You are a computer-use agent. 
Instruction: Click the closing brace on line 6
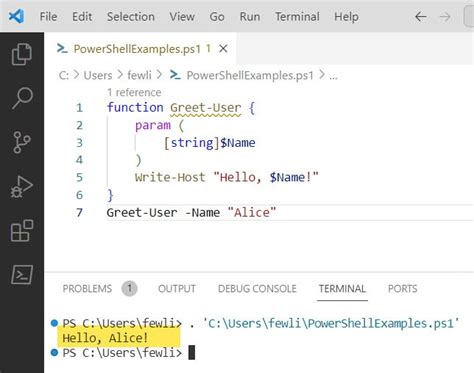click(110, 195)
